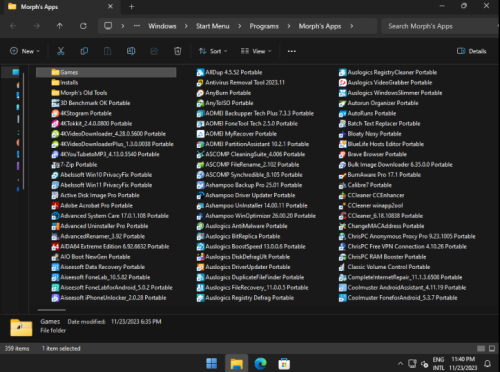Open Microsoft Store from taskbar

284,363
